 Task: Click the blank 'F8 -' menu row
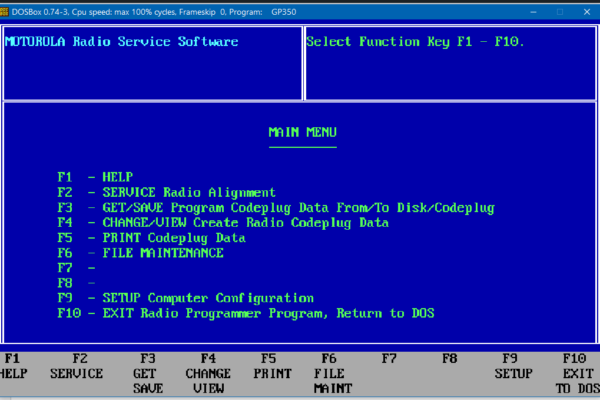(x=76, y=283)
